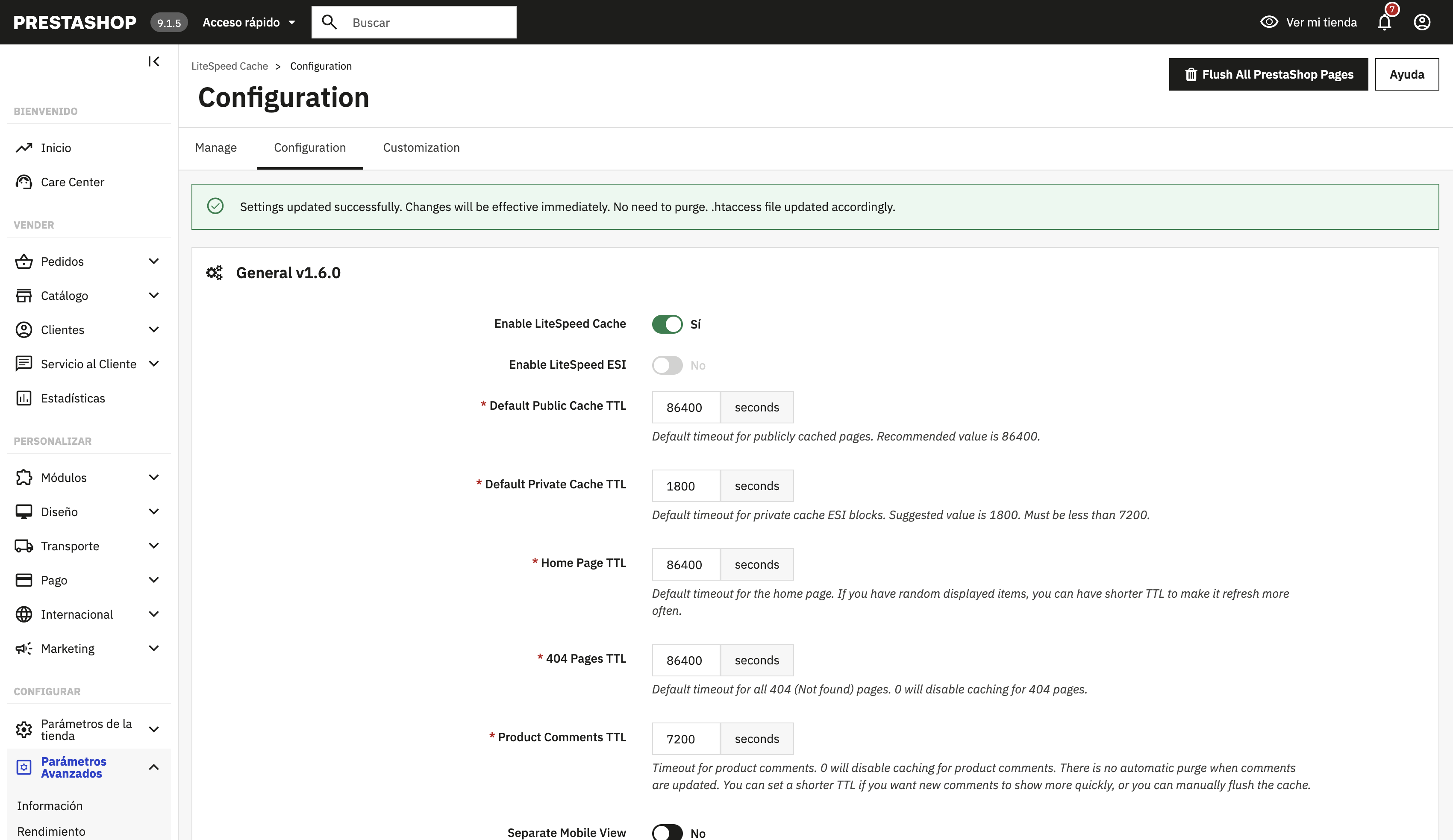
Task: Click the search magnifier icon
Action: click(329, 22)
